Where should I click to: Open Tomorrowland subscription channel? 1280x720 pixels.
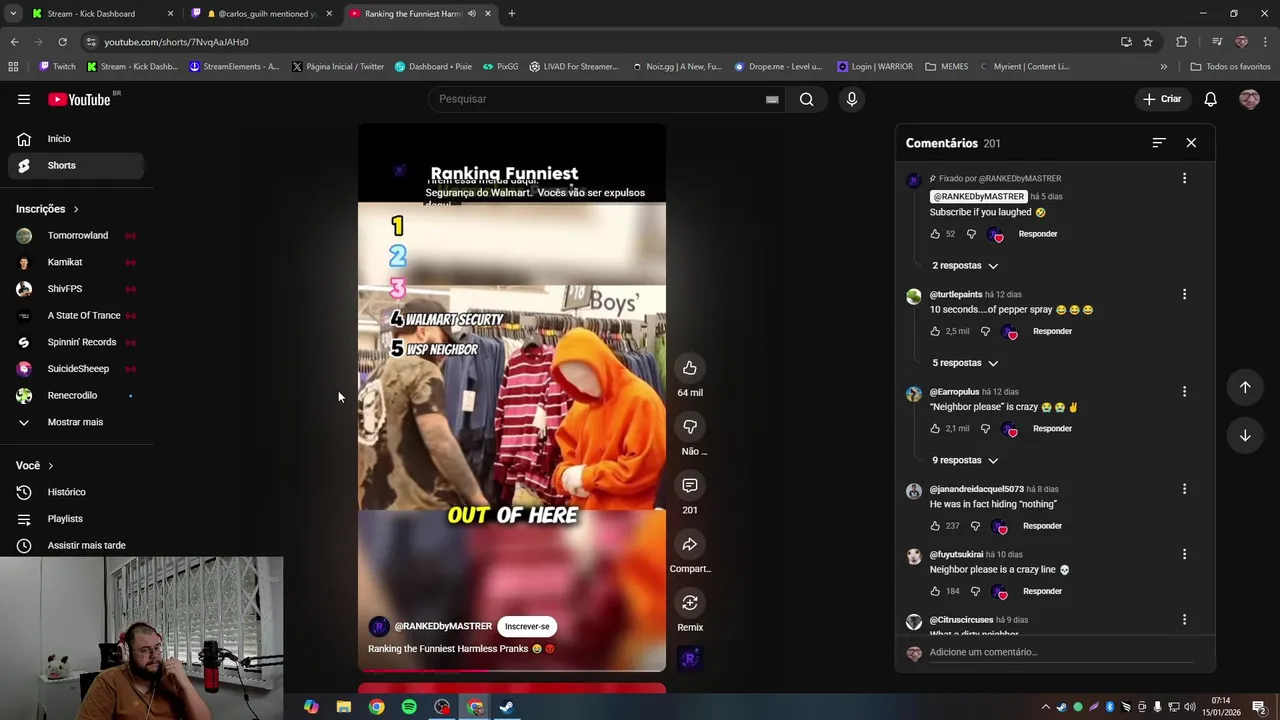76,236
